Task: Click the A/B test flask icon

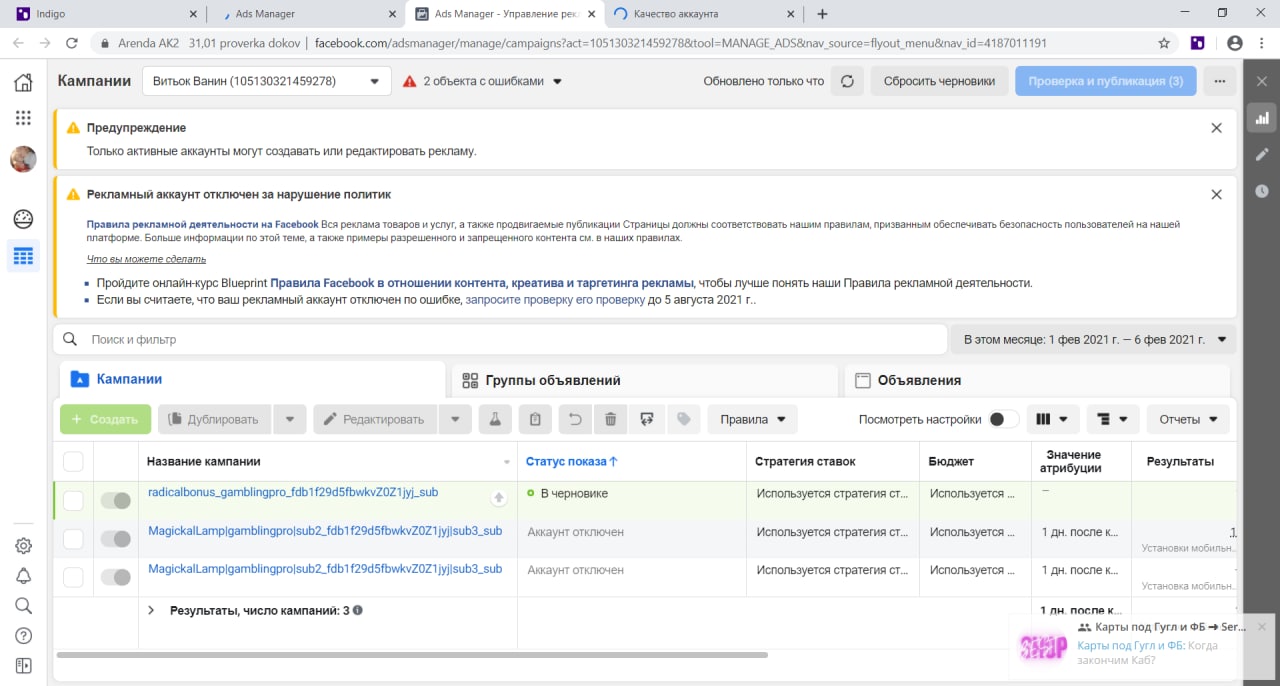Action: [494, 419]
